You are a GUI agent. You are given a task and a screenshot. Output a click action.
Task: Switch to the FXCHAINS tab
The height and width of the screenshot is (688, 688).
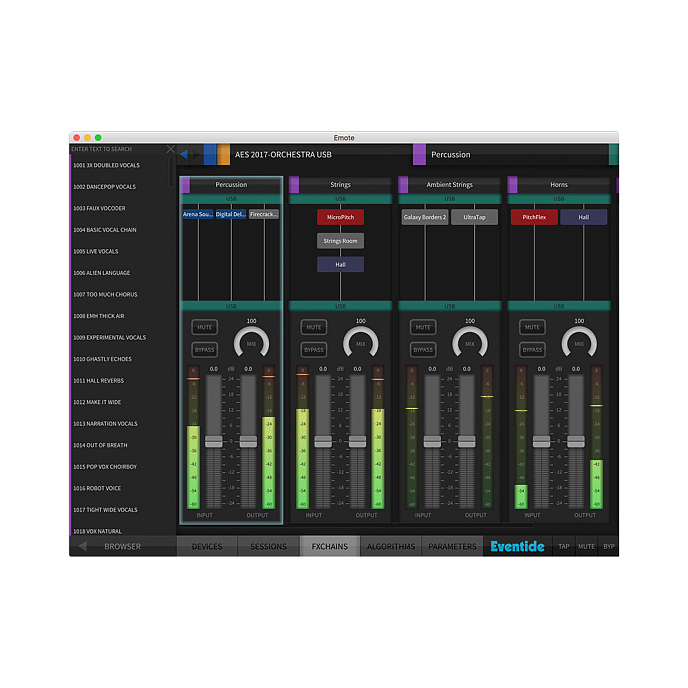330,546
